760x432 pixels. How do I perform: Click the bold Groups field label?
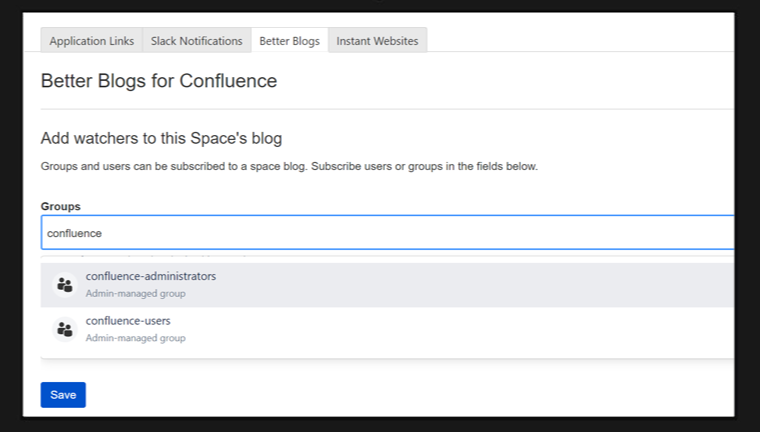pyautogui.click(x=60, y=206)
